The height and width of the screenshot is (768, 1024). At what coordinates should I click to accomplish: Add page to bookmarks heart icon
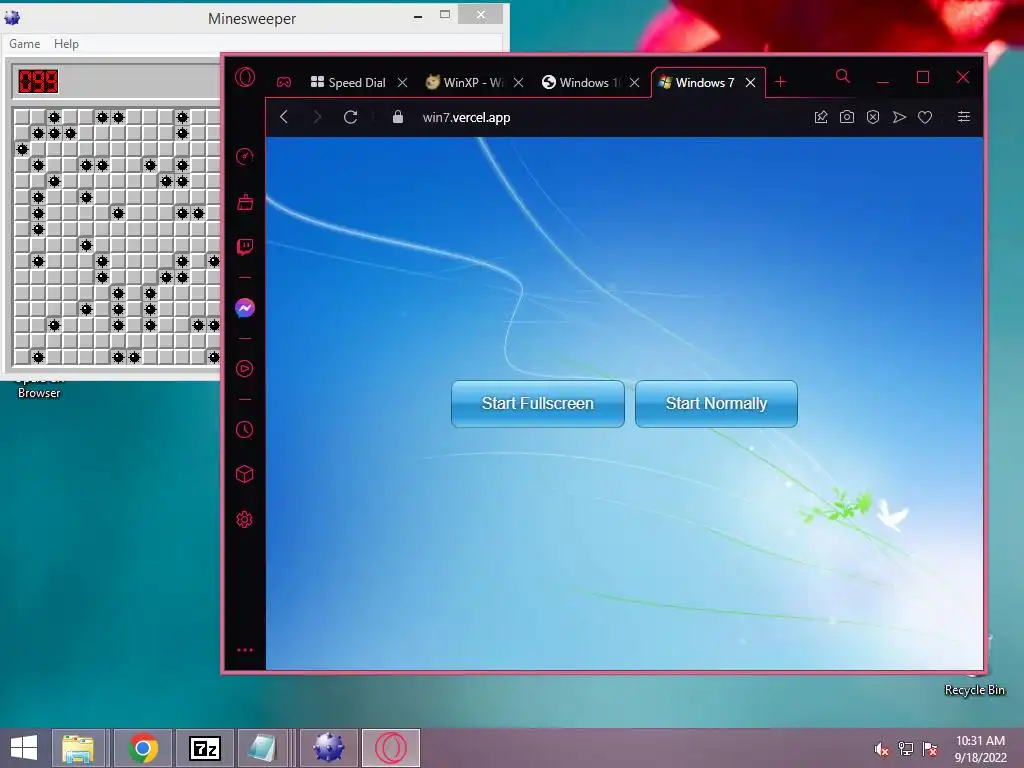pos(925,117)
